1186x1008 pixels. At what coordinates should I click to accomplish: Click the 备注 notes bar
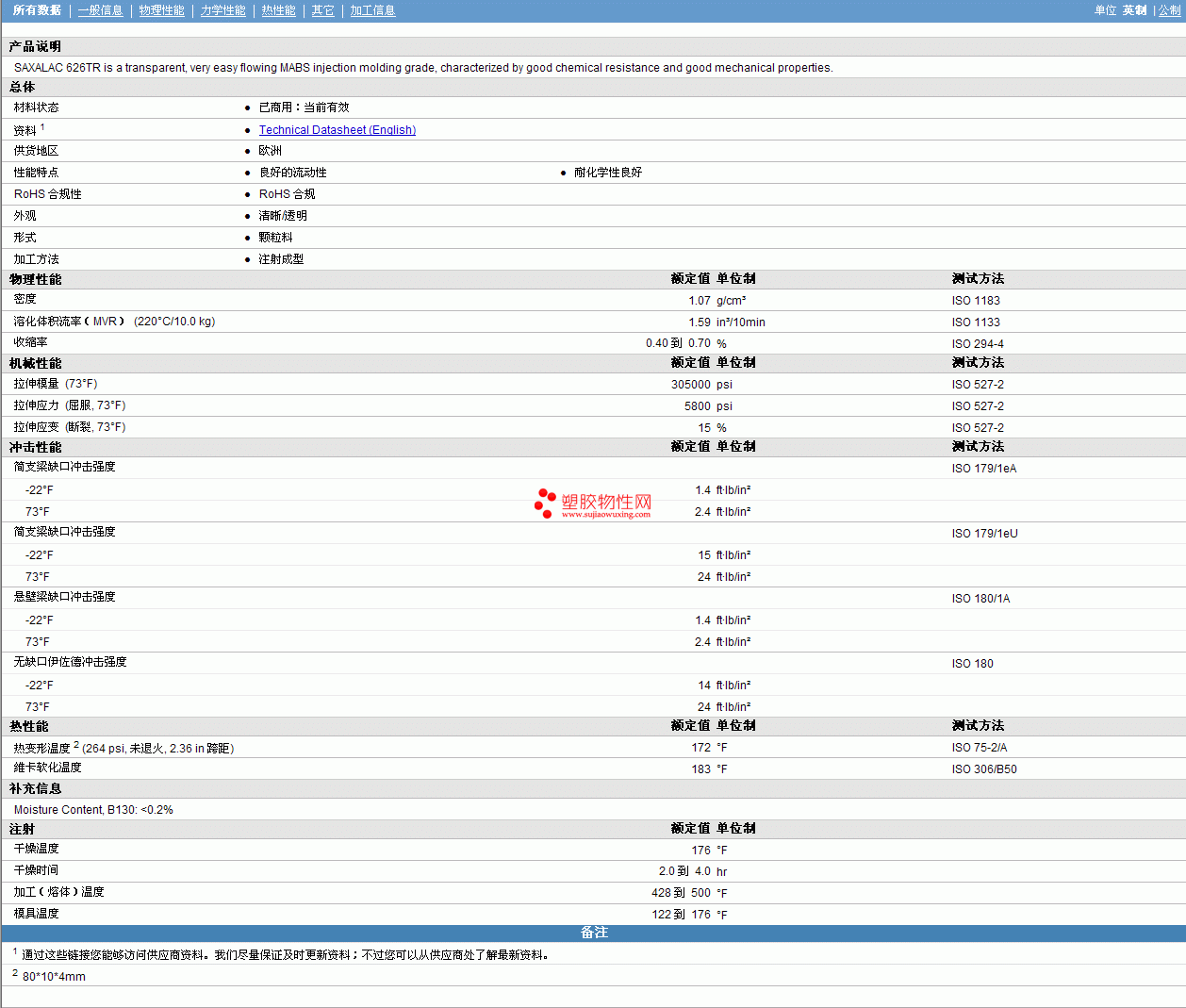click(594, 933)
